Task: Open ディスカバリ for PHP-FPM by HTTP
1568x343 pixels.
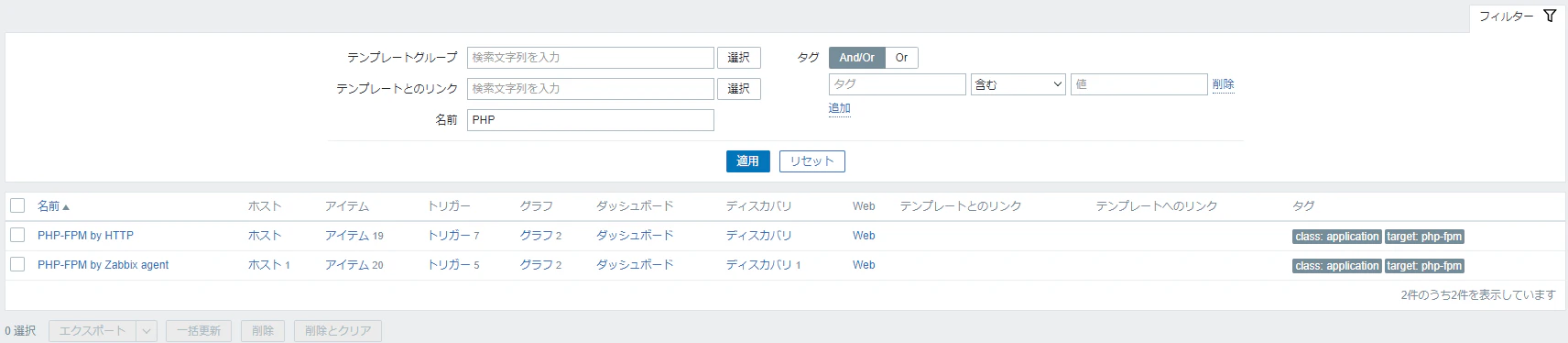Action: pos(758,236)
